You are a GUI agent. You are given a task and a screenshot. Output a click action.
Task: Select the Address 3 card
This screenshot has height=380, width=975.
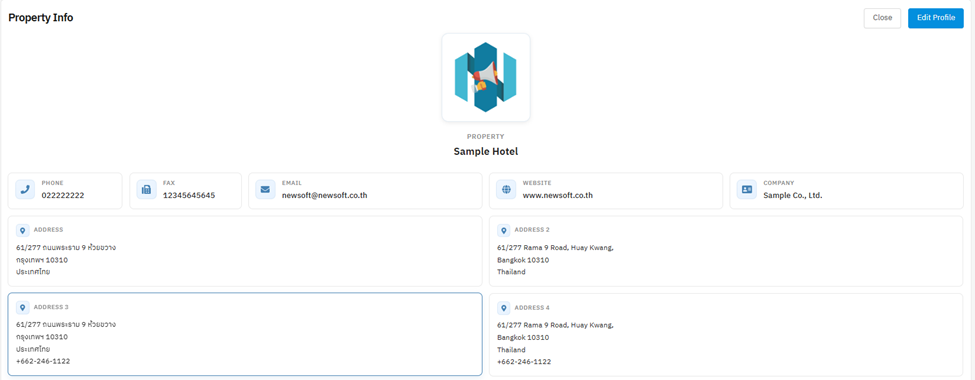pos(245,334)
